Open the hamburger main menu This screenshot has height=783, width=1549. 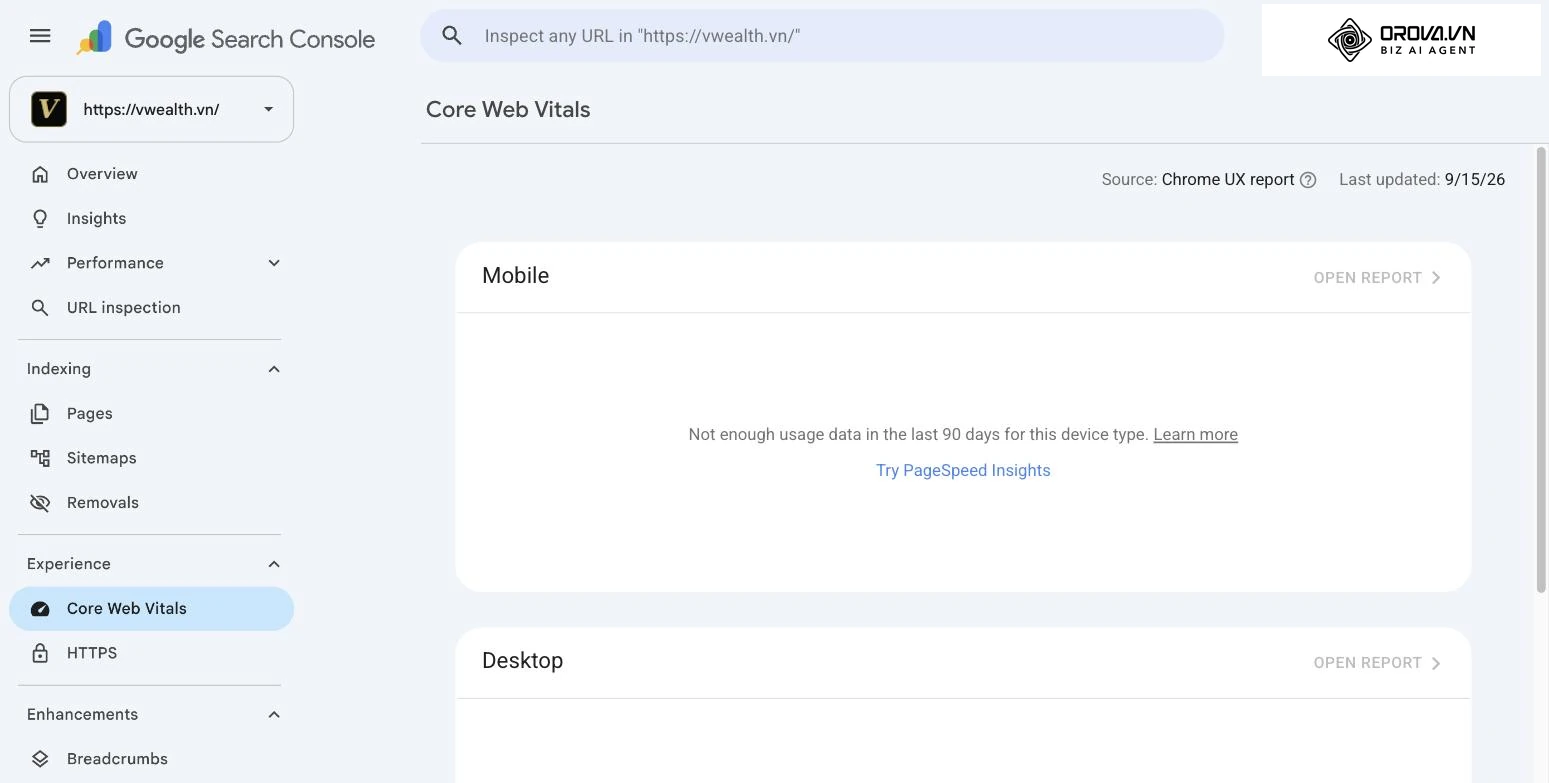[40, 36]
